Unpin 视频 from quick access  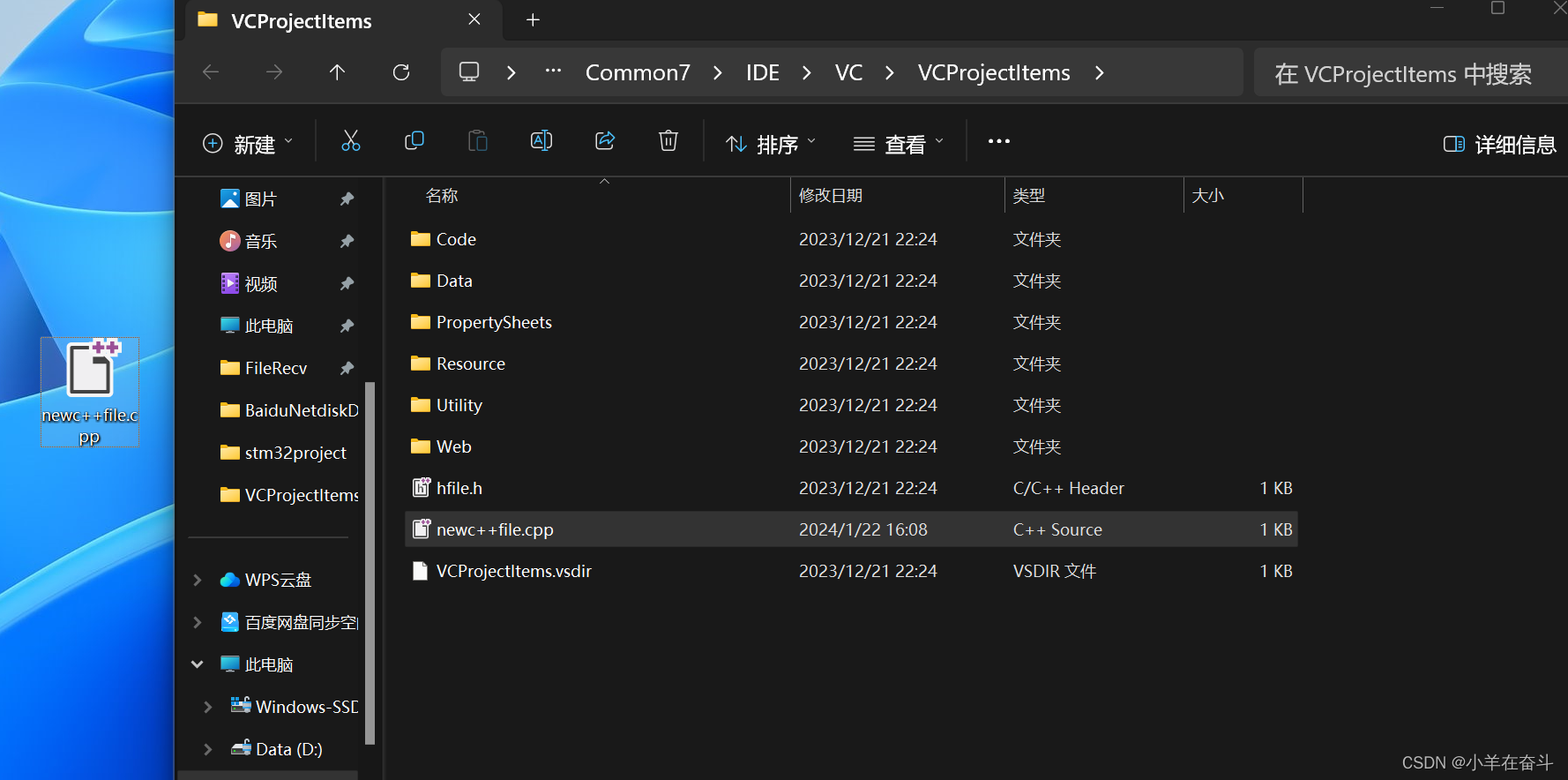pos(347,284)
